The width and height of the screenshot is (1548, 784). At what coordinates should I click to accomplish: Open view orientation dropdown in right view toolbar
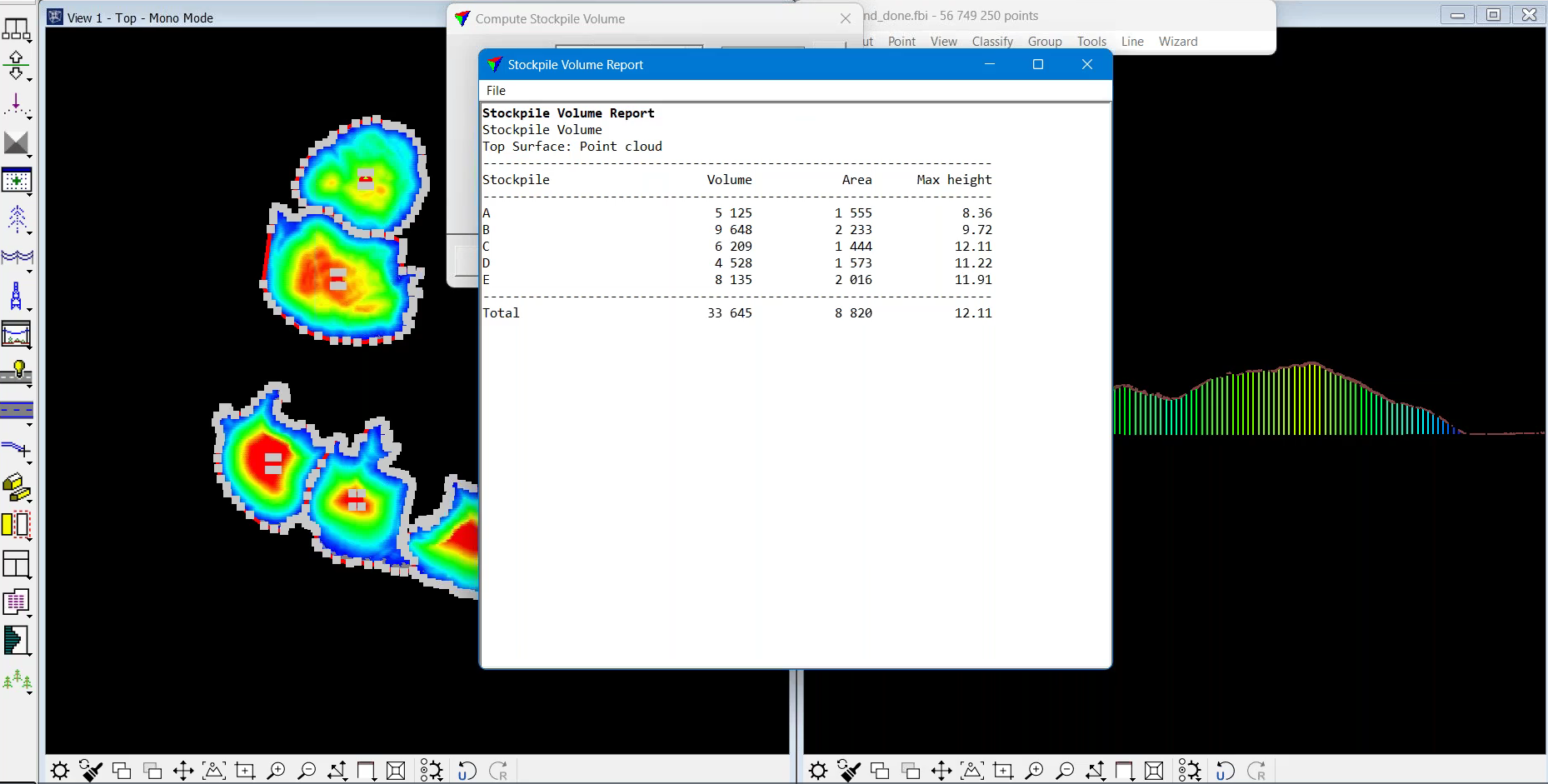click(1126, 771)
